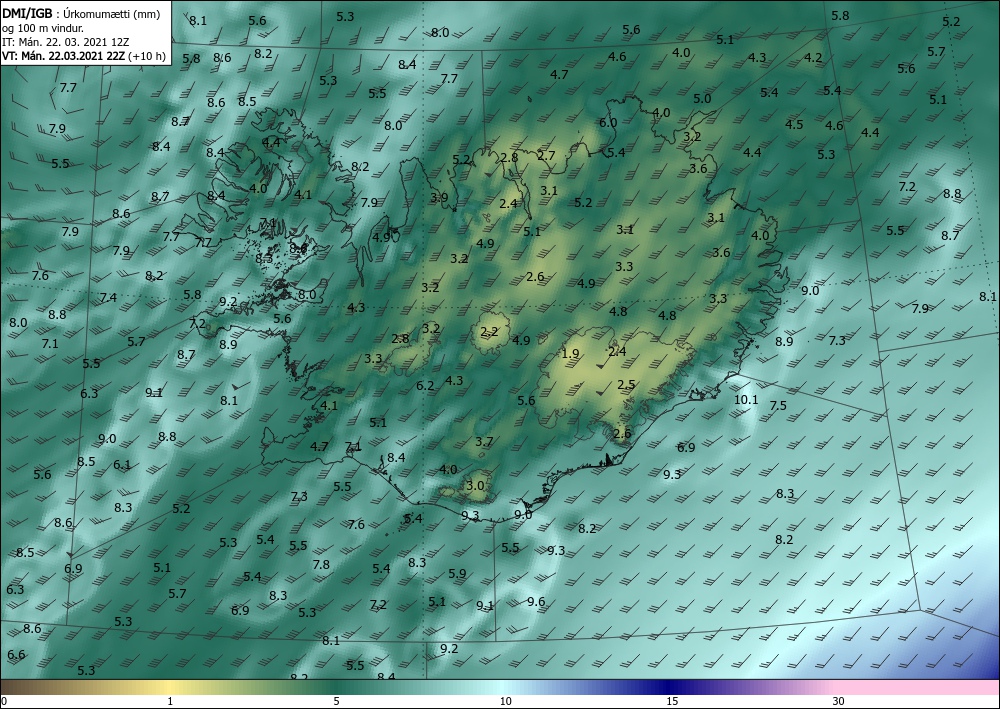Click the '6.0' value near the north coast
Viewport: 1000px width, 709px height.
click(608, 122)
